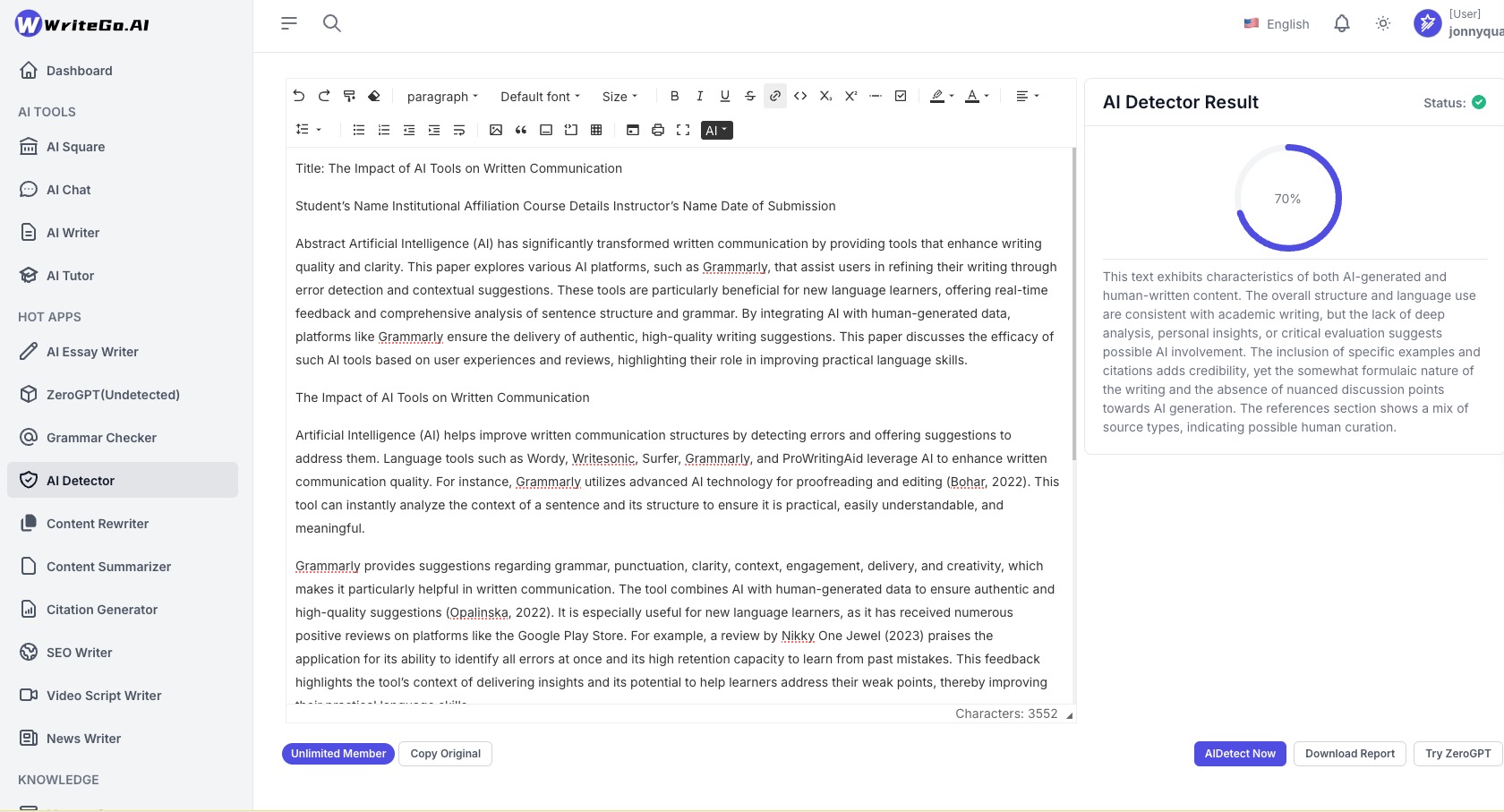Insert a table into the document
The width and height of the screenshot is (1504, 812).
(596, 130)
